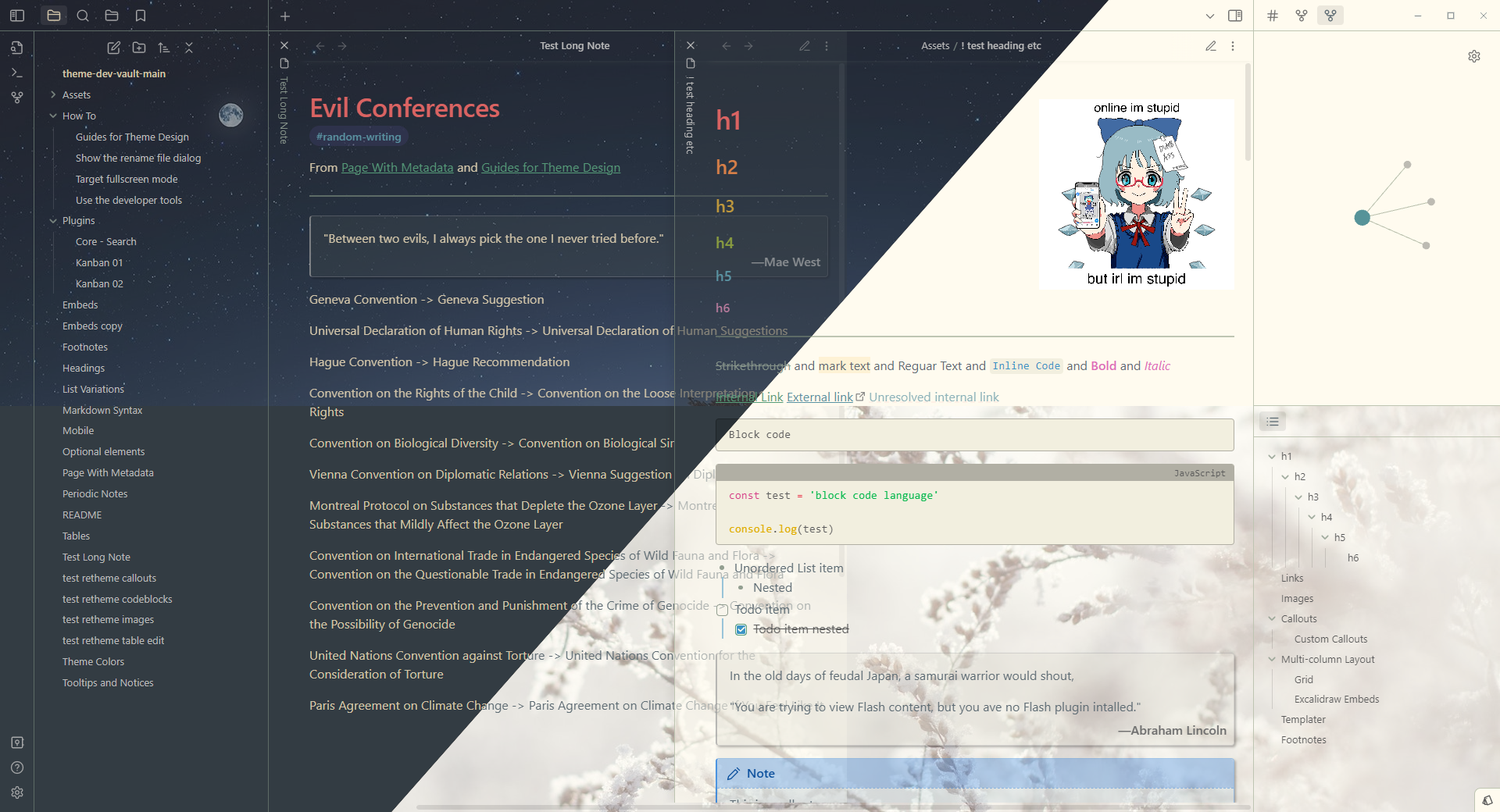Click the anime meme image
Screen dimensions: 1500x812
pyautogui.click(x=1137, y=194)
